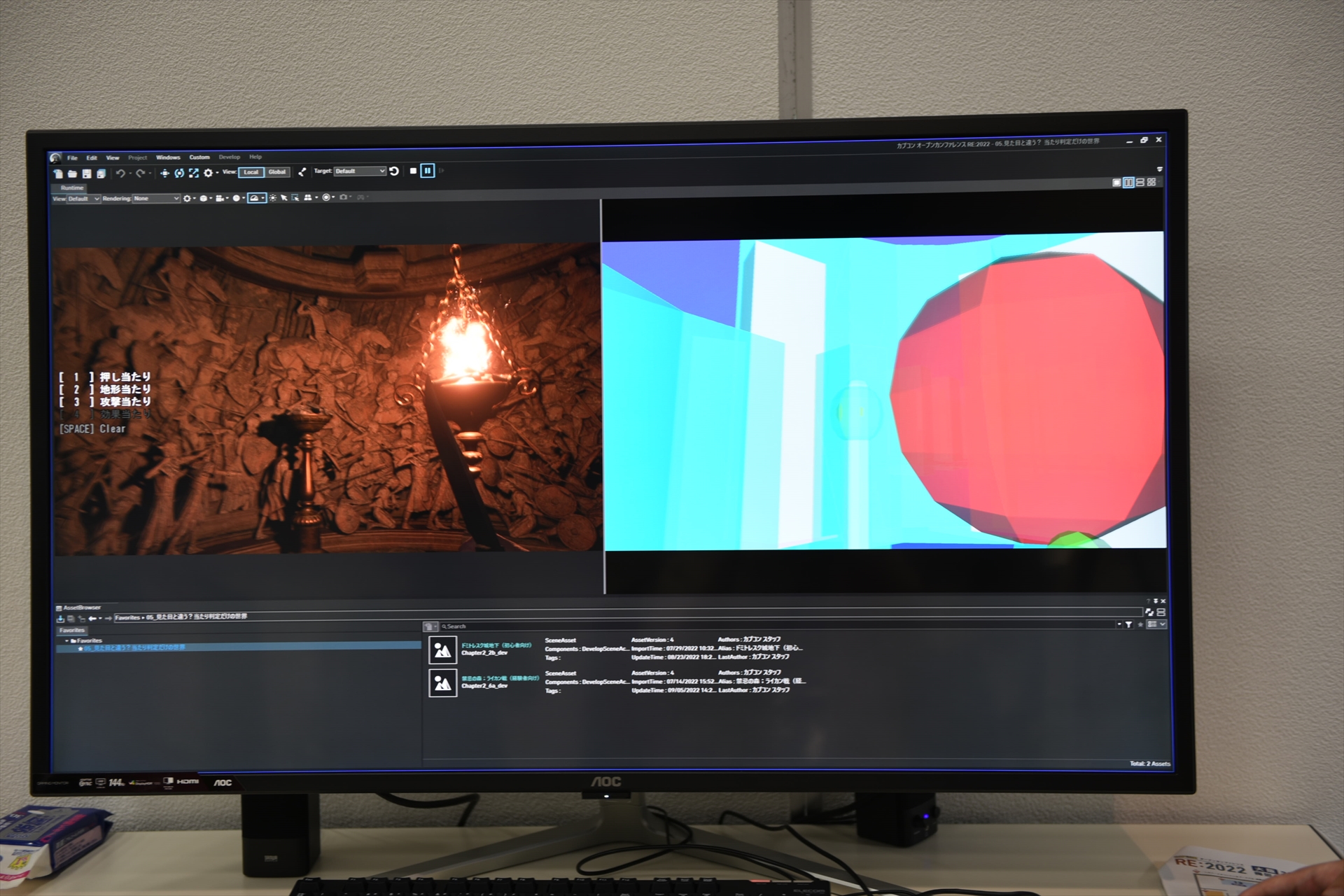Select the move gizmo tool icon

click(164, 173)
